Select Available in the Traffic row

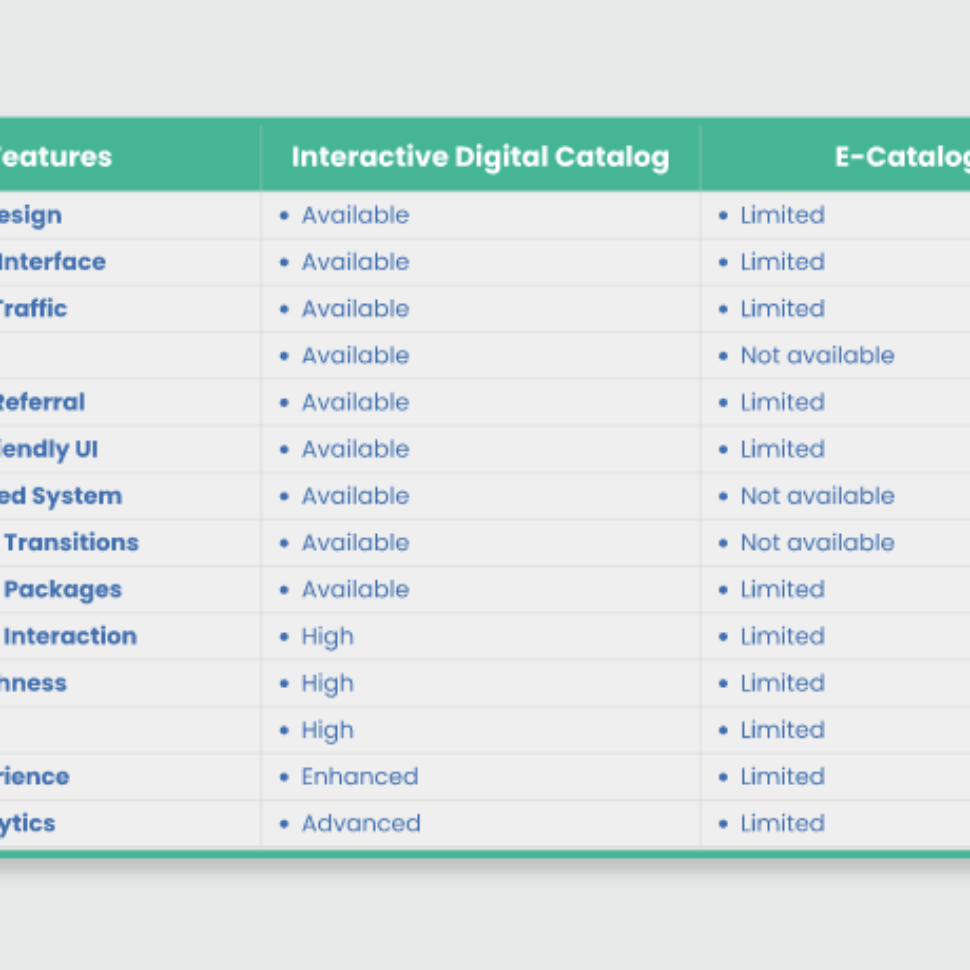point(355,309)
